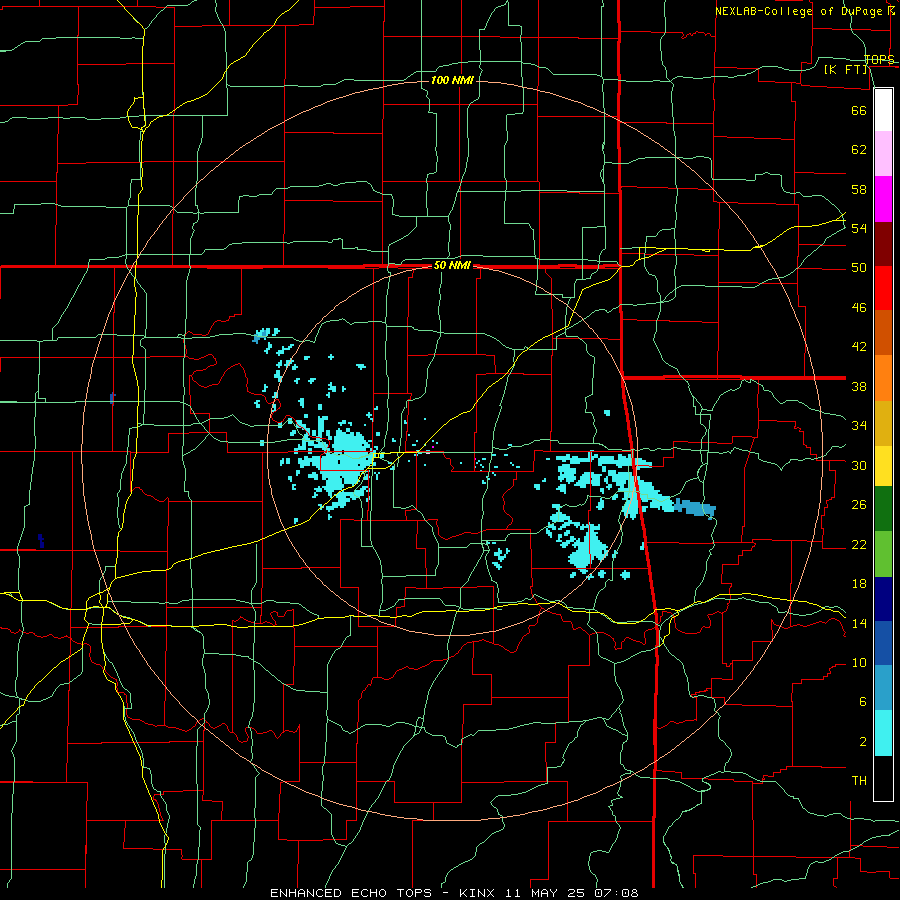Click the legend scale value 50
Viewport: 900px width, 900px height.
[859, 268]
